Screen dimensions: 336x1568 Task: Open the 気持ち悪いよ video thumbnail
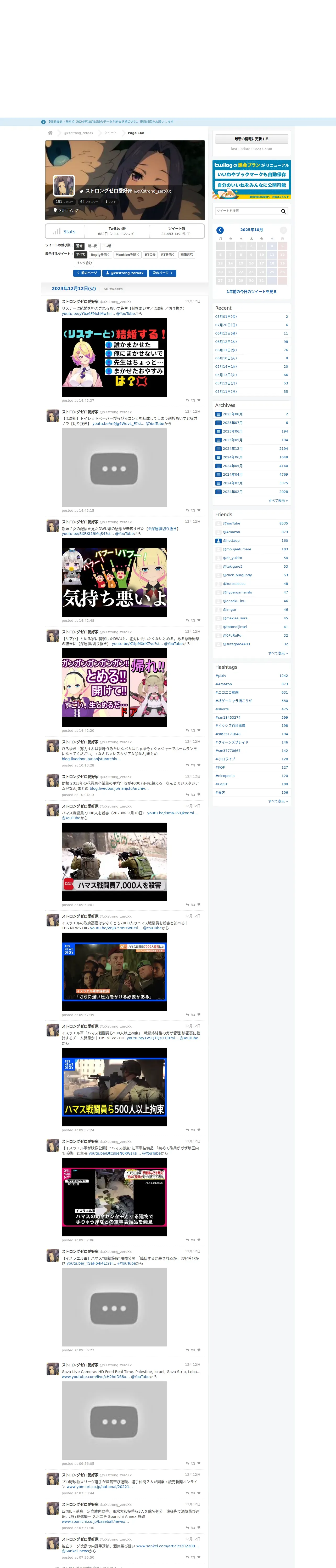tap(114, 578)
